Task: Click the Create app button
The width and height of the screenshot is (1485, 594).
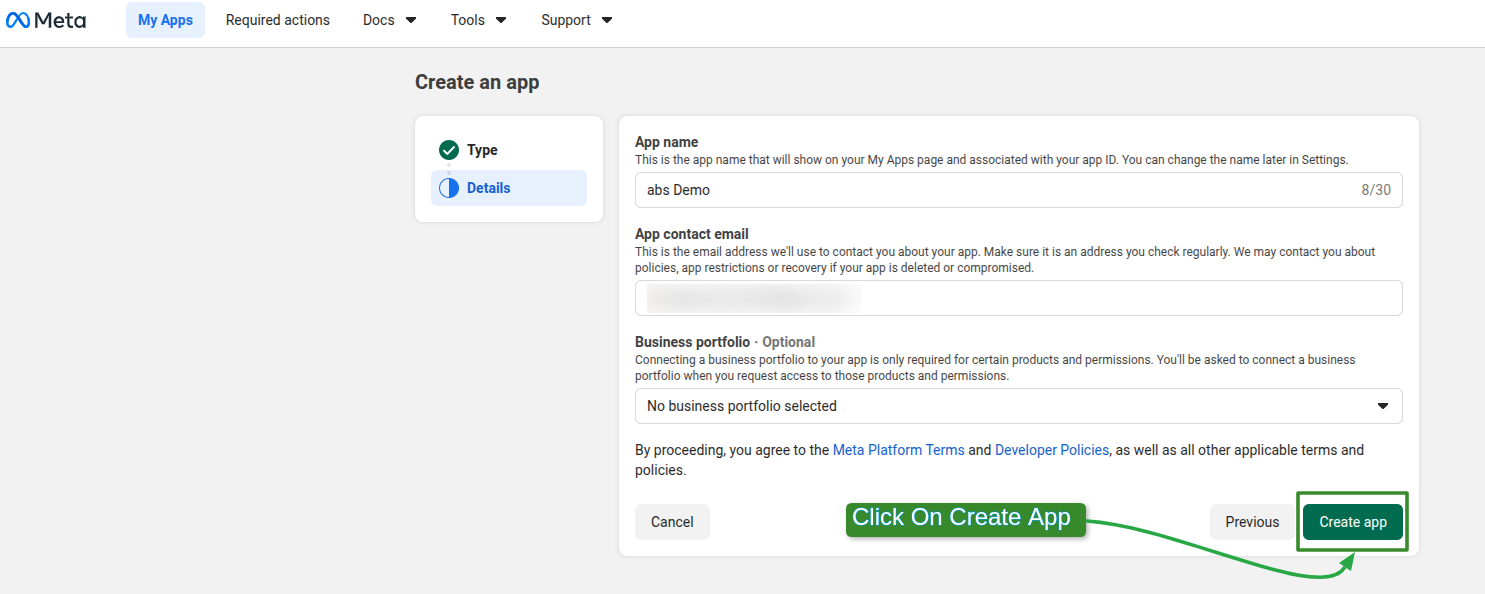Action: click(x=1352, y=521)
